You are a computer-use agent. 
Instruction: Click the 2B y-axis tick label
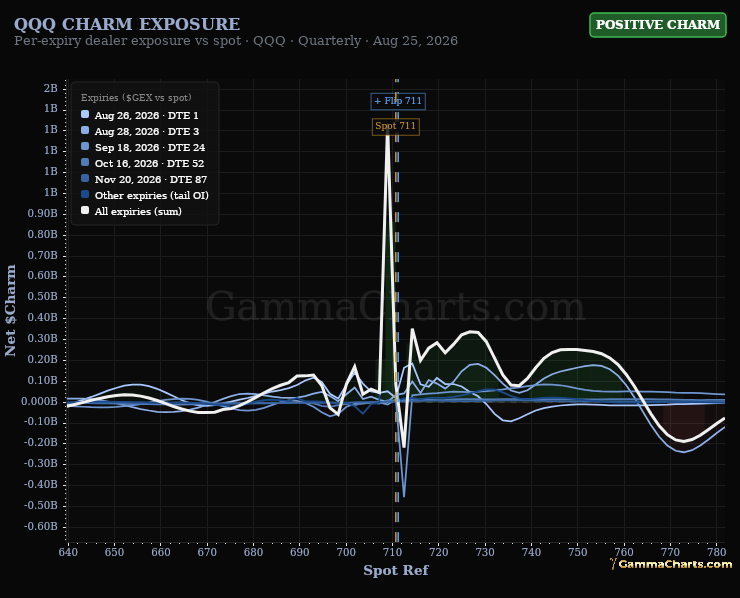tap(50, 88)
